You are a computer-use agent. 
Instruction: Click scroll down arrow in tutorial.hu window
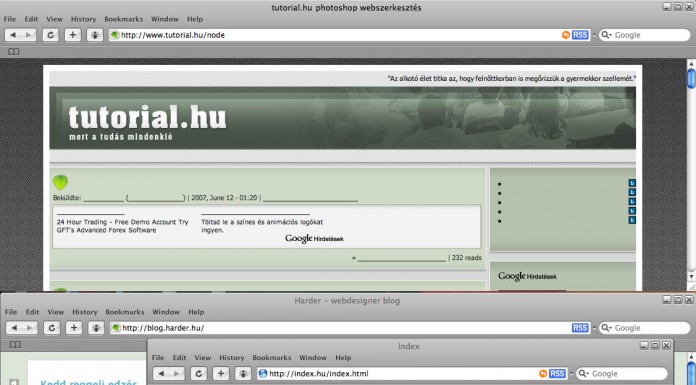(x=692, y=277)
